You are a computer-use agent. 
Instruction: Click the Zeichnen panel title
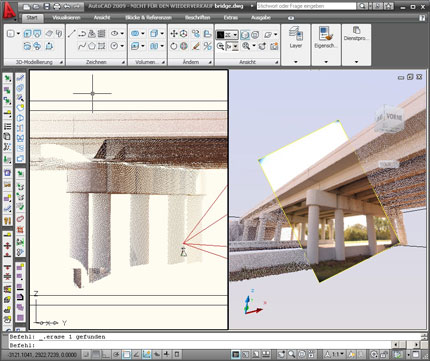pos(96,62)
